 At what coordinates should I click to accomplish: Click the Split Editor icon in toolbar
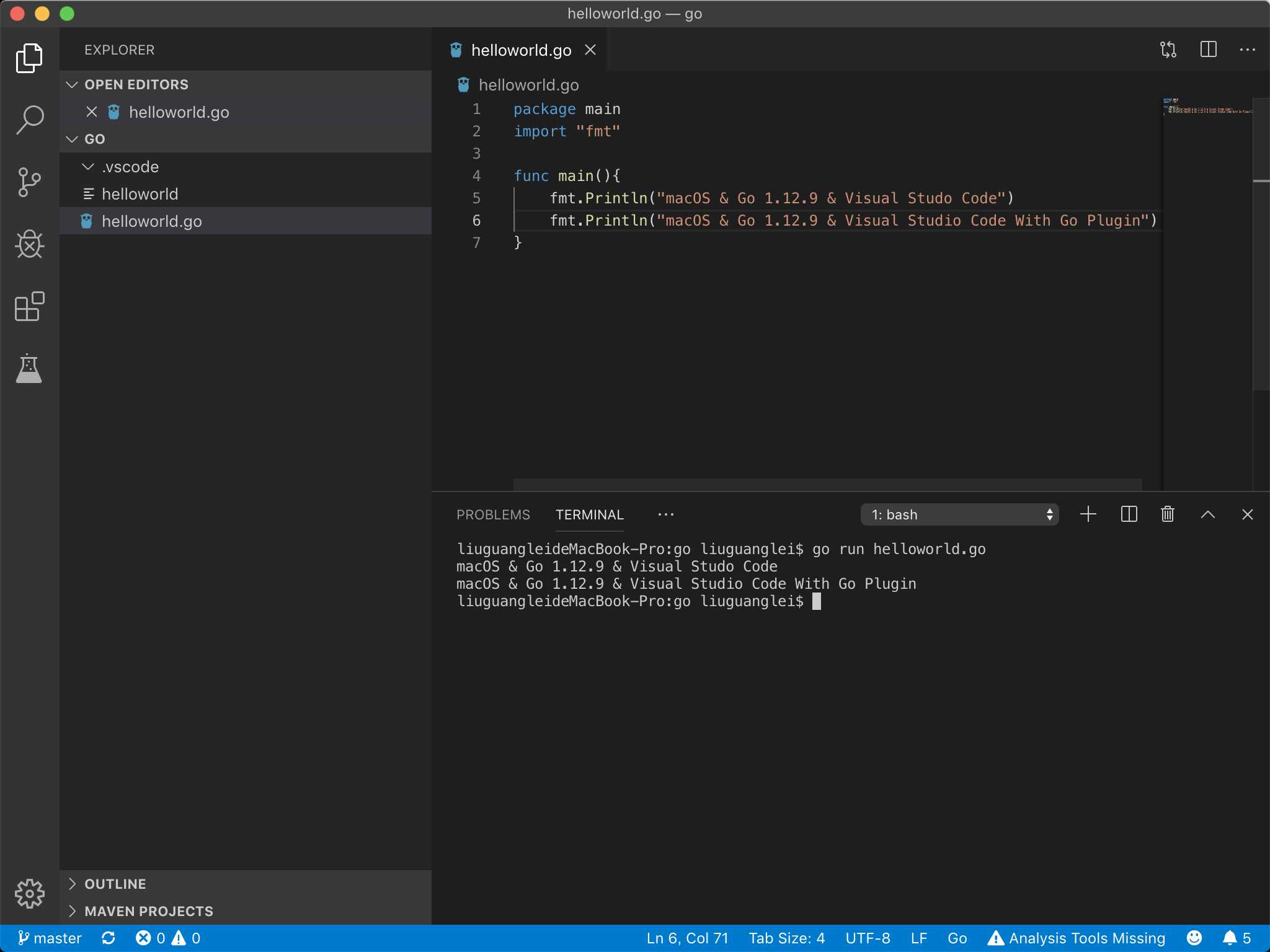[1208, 49]
